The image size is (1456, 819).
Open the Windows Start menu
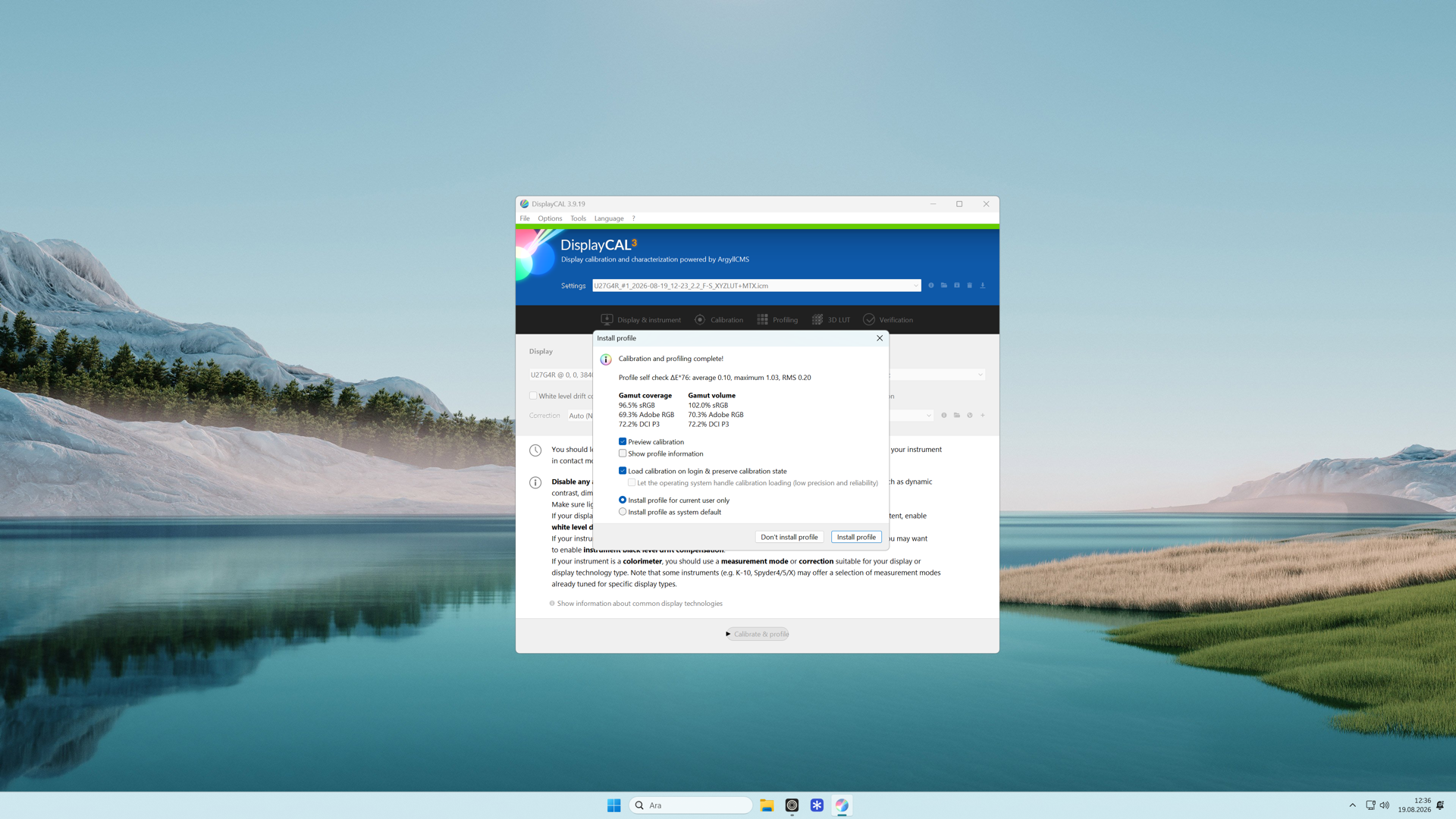(x=614, y=805)
